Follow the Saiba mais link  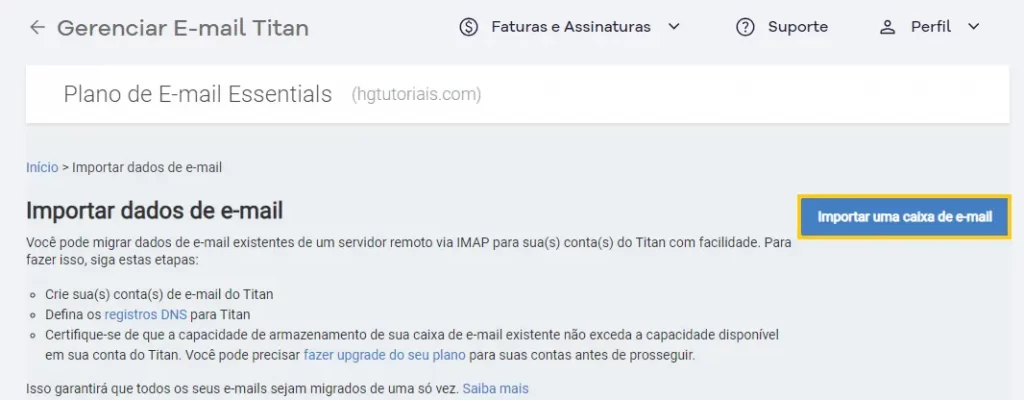coord(495,389)
